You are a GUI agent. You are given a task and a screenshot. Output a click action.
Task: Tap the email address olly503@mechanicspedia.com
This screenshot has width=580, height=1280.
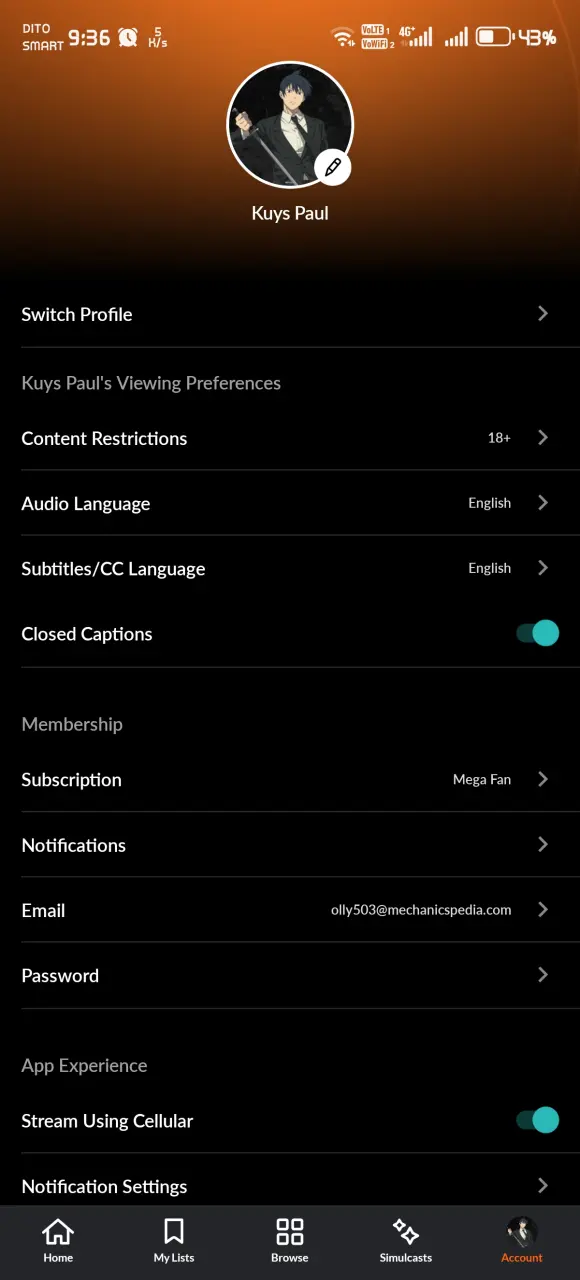[421, 910]
